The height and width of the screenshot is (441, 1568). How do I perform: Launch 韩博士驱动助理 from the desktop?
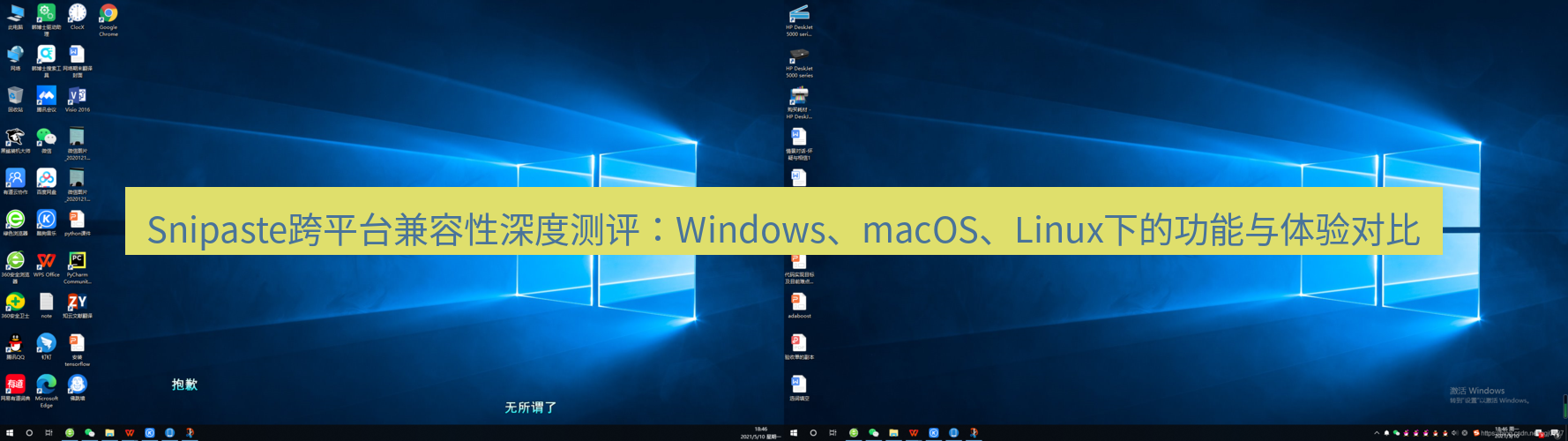tap(46, 19)
